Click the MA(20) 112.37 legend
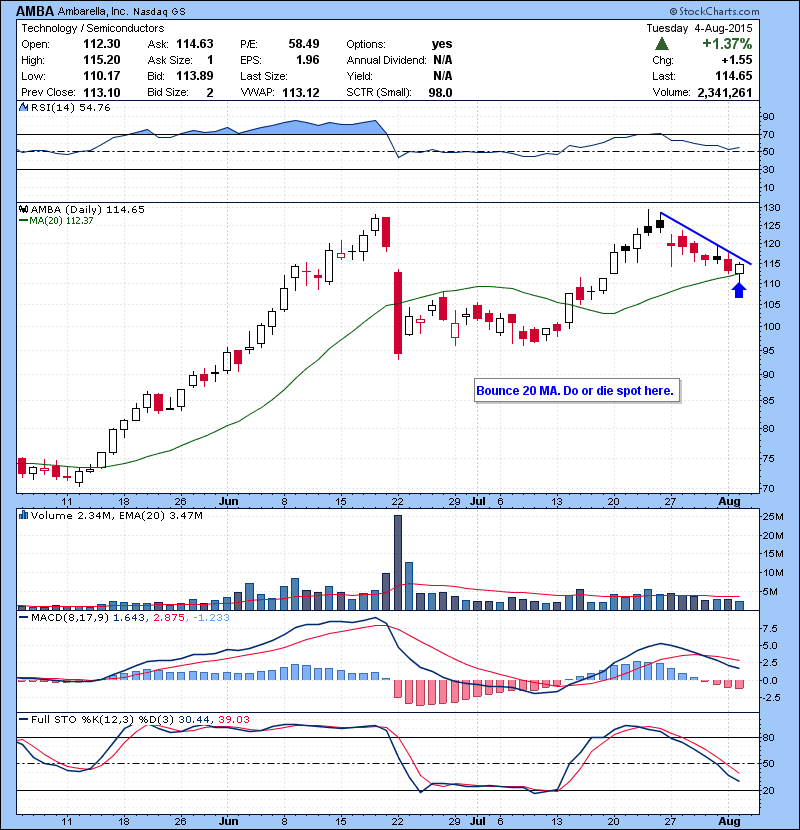 (56, 221)
